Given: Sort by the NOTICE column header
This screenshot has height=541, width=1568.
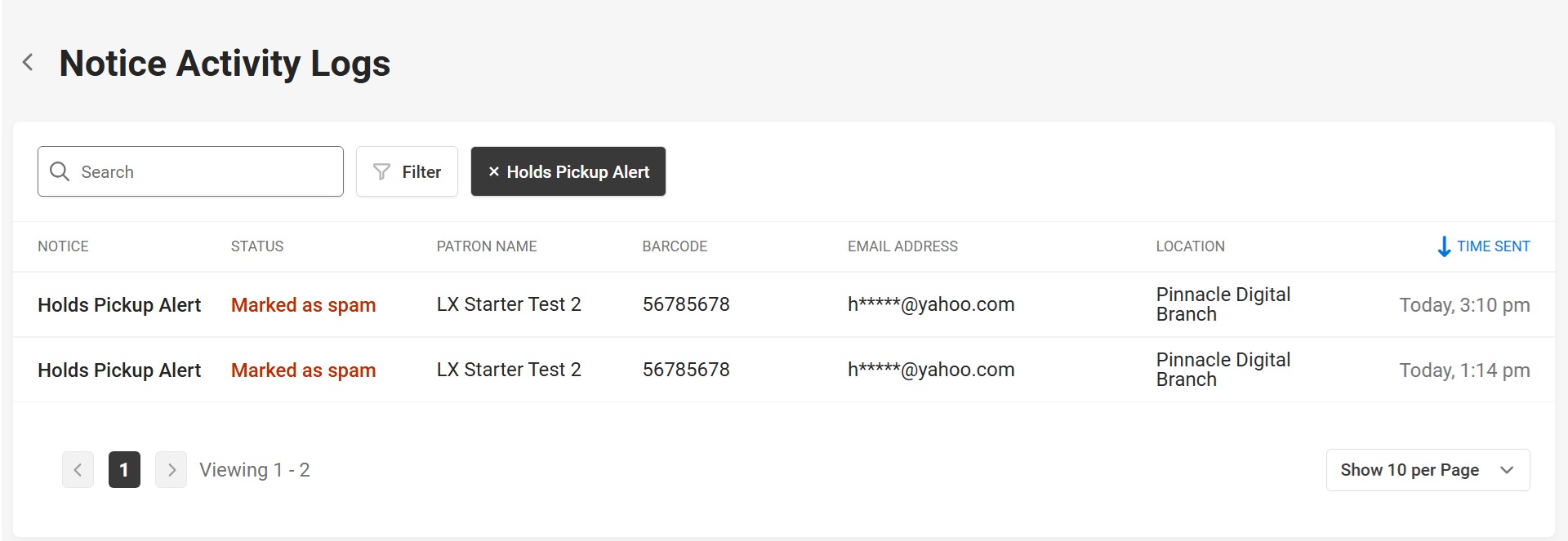Looking at the screenshot, I should 63,246.
